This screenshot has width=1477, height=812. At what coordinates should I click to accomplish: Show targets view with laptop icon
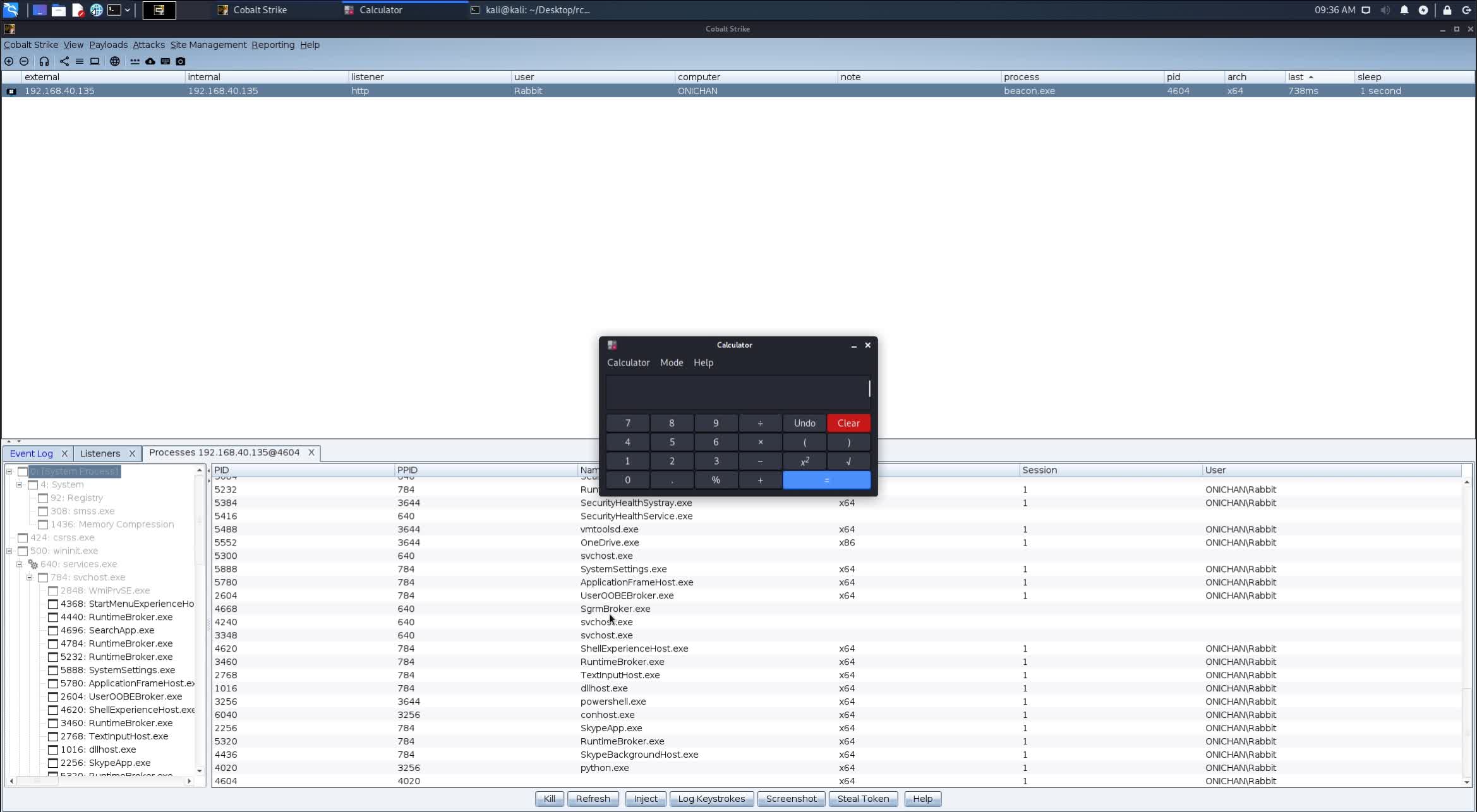point(95,61)
